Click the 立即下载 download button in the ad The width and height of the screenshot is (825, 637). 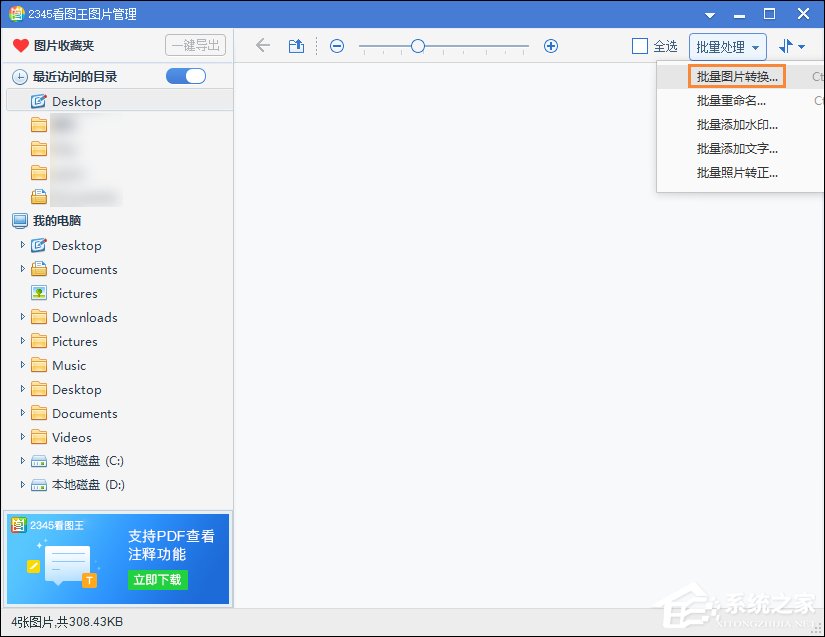157,579
